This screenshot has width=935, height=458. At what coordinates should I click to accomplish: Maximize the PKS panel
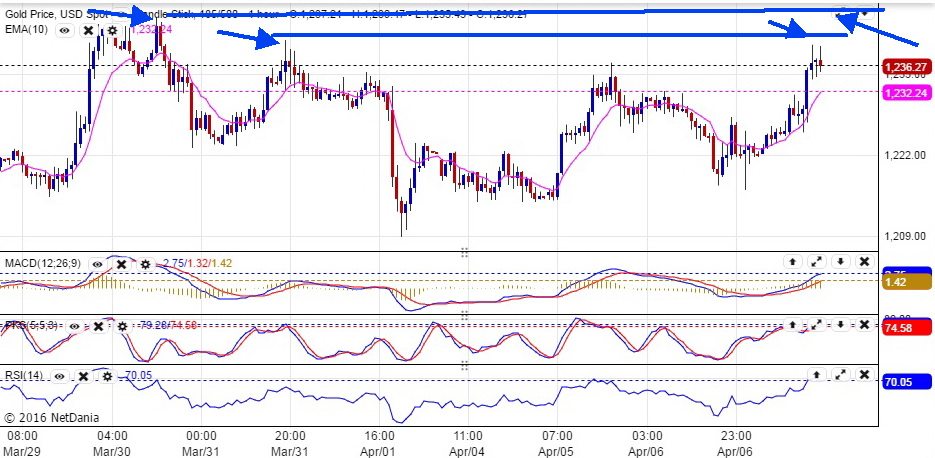pyautogui.click(x=816, y=324)
